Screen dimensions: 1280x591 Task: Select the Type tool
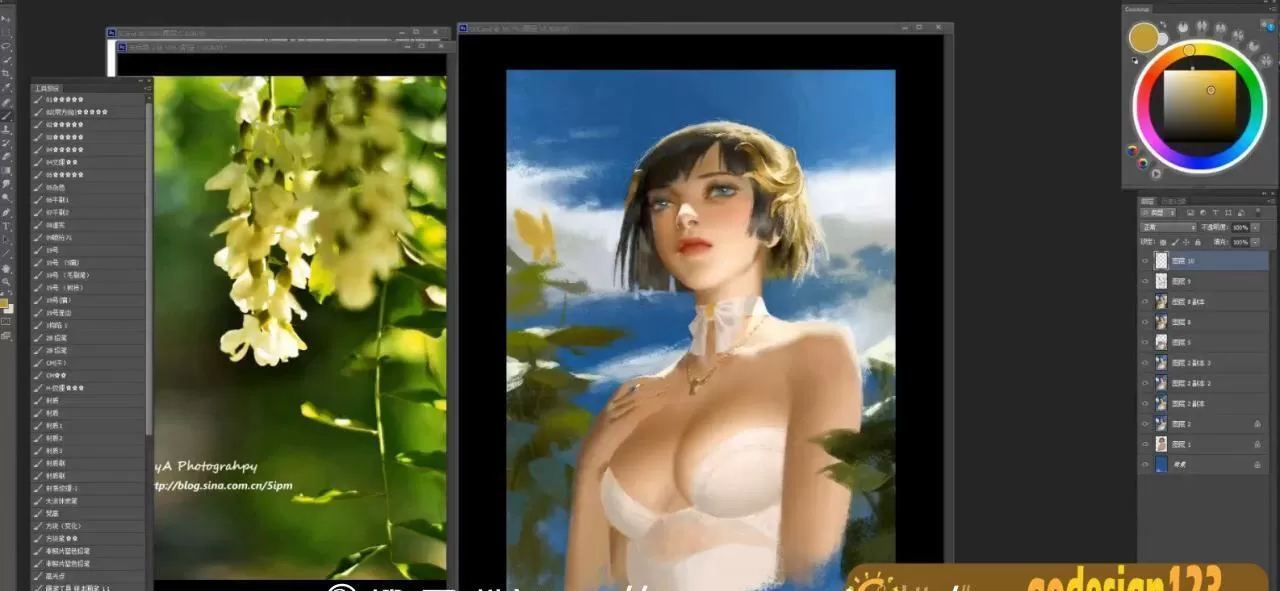click(6, 226)
